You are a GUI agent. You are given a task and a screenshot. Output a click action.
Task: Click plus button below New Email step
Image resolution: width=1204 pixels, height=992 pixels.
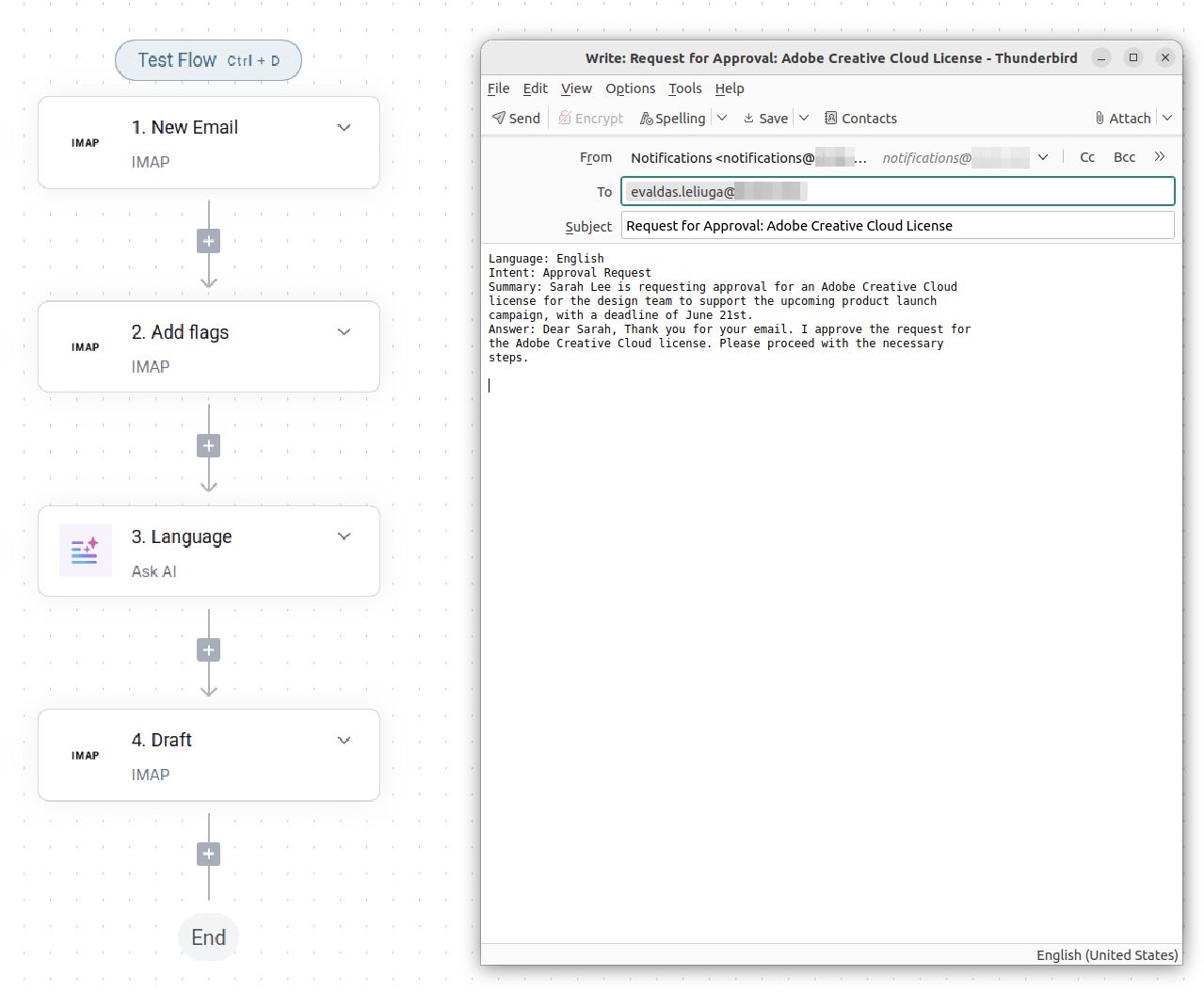pyautogui.click(x=209, y=241)
